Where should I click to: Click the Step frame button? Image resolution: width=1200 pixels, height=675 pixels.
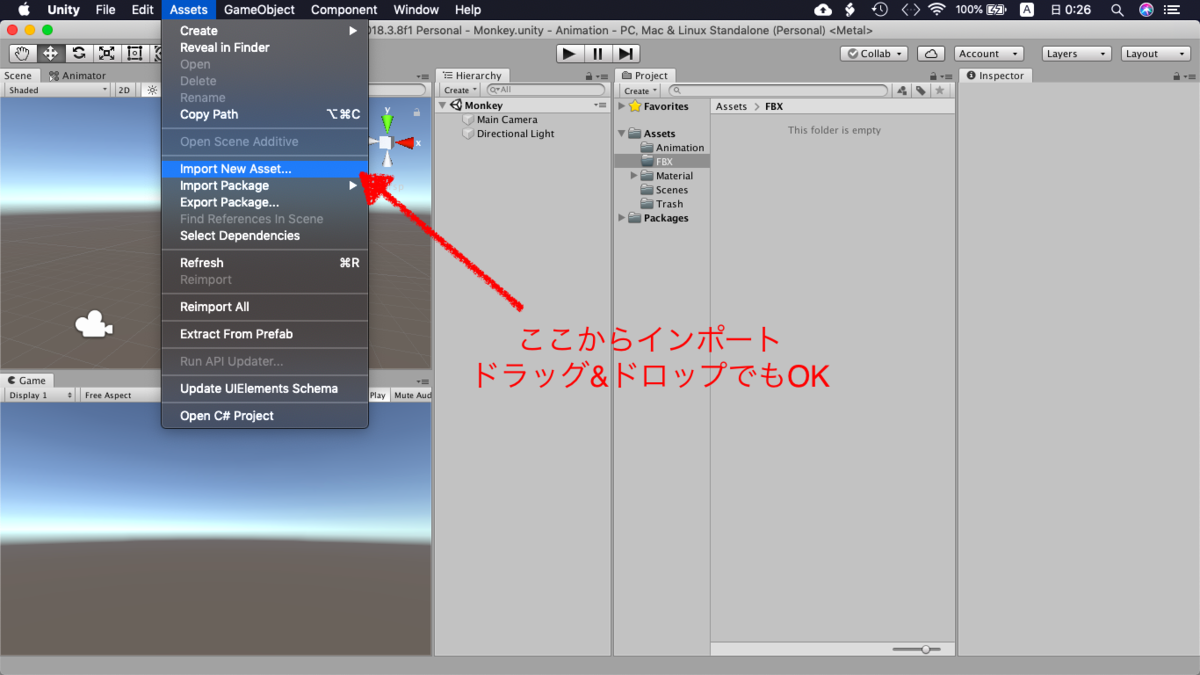point(625,54)
